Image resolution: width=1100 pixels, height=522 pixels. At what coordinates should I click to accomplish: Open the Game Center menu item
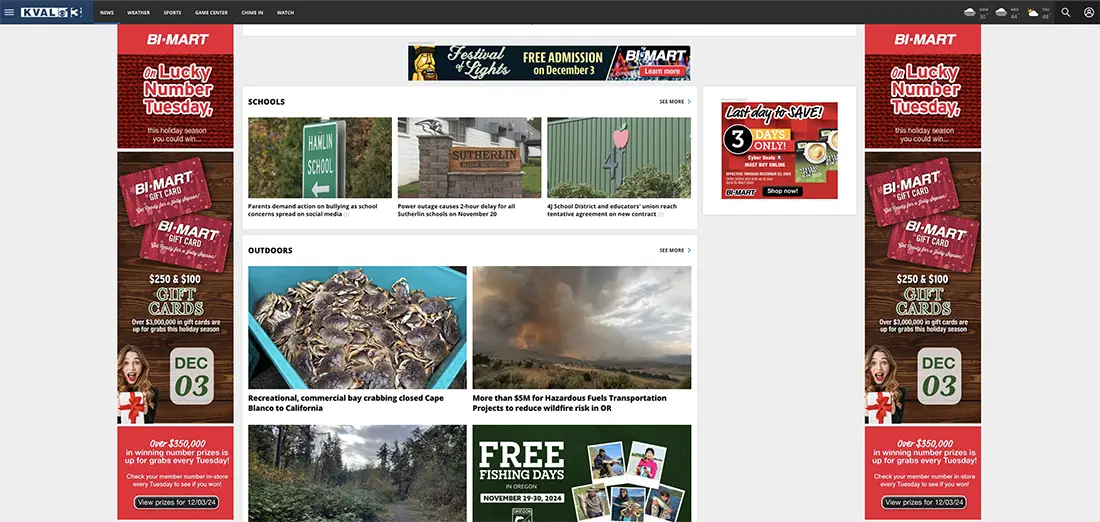click(x=211, y=13)
